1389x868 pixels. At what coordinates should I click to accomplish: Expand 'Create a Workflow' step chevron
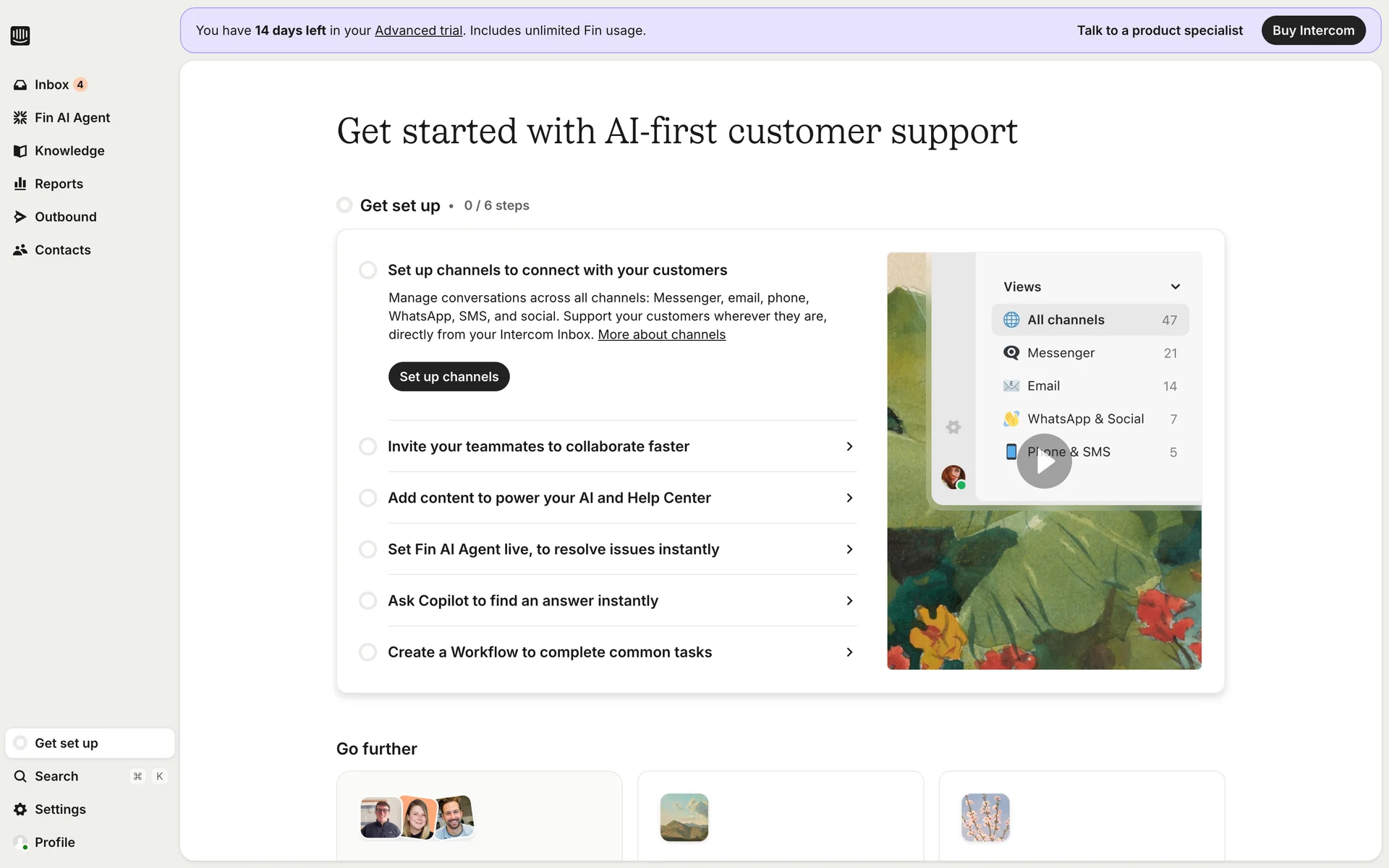click(x=849, y=652)
